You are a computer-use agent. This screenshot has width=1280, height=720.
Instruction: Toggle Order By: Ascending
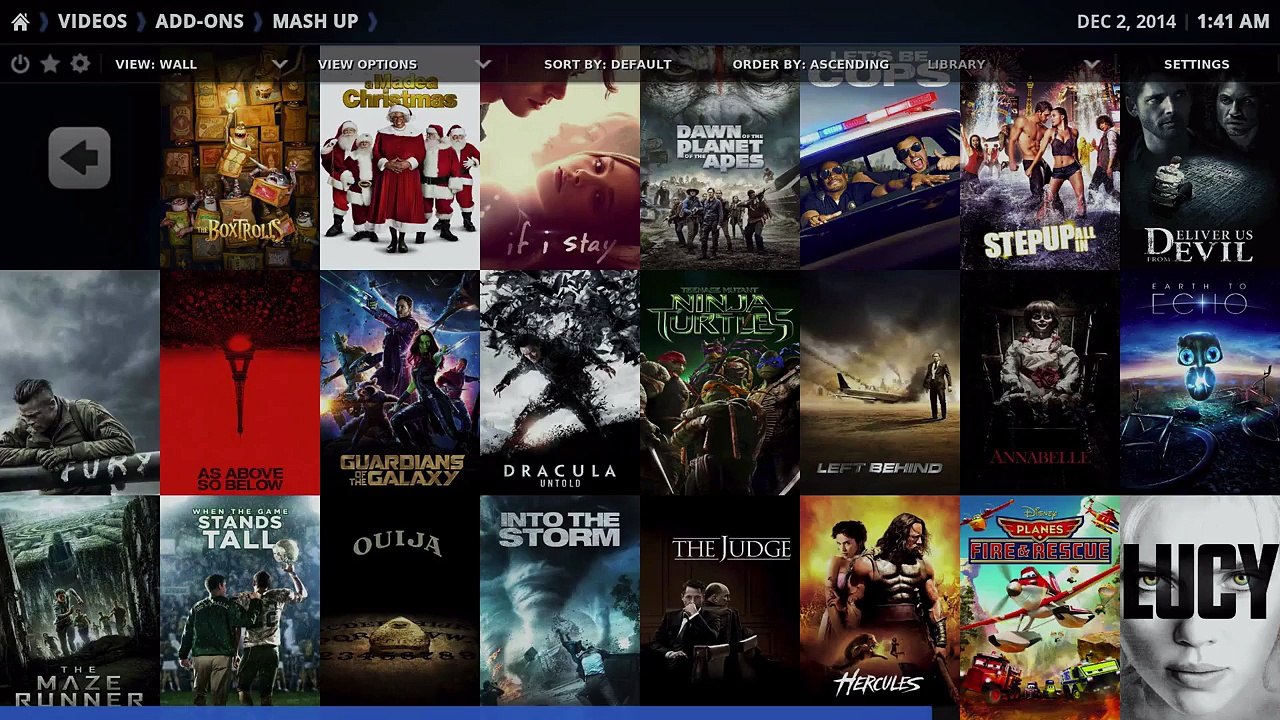[x=810, y=64]
